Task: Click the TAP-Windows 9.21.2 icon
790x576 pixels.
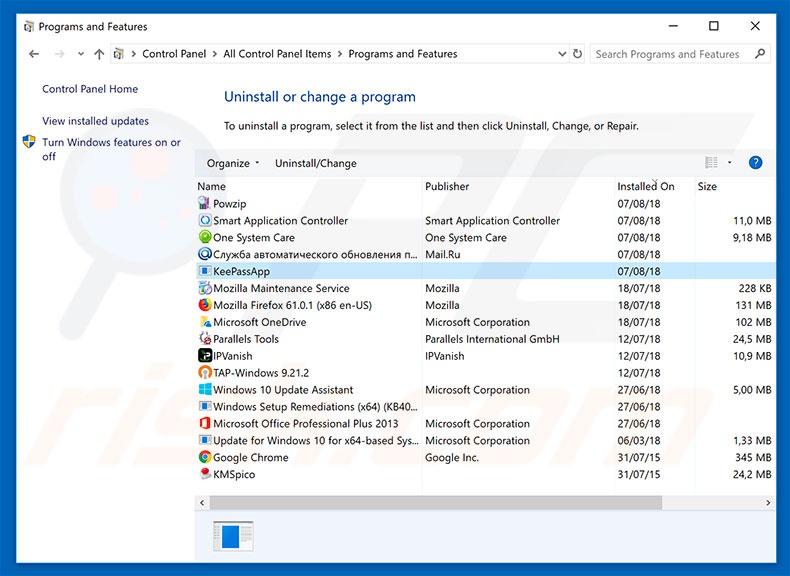Action: coord(205,372)
